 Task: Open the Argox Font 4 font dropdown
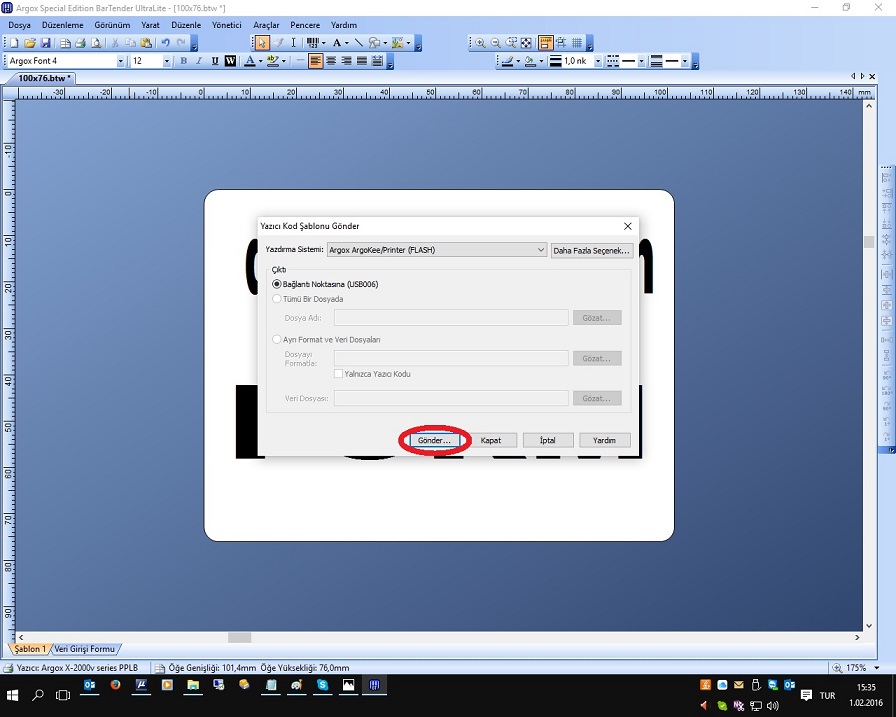pyautogui.click(x=121, y=61)
